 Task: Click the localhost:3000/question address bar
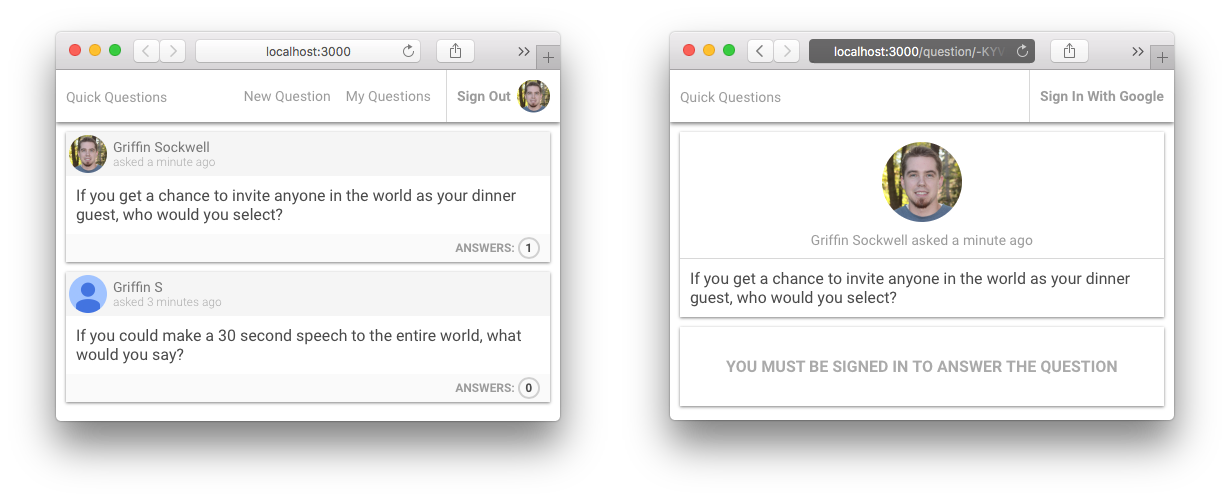pyautogui.click(x=922, y=51)
